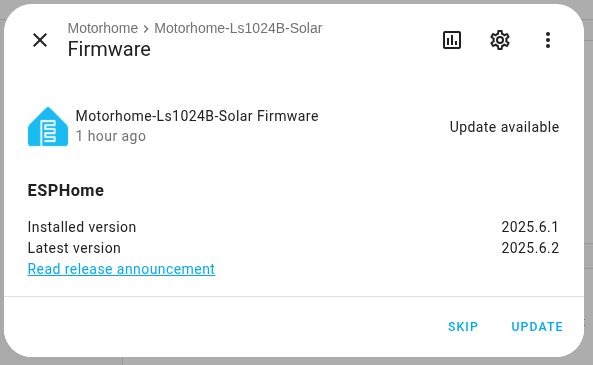Start the firmware update with UPDATE
The image size is (593, 365).
click(x=537, y=326)
